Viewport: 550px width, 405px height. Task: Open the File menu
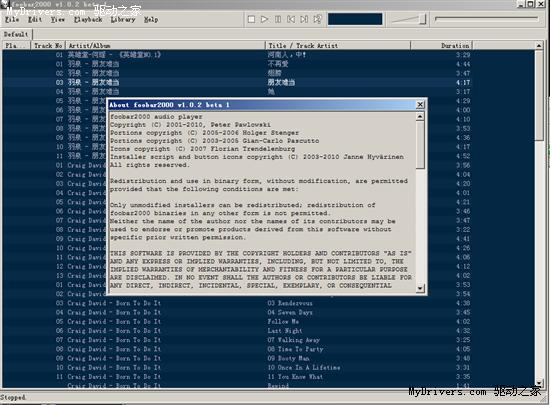12,20
